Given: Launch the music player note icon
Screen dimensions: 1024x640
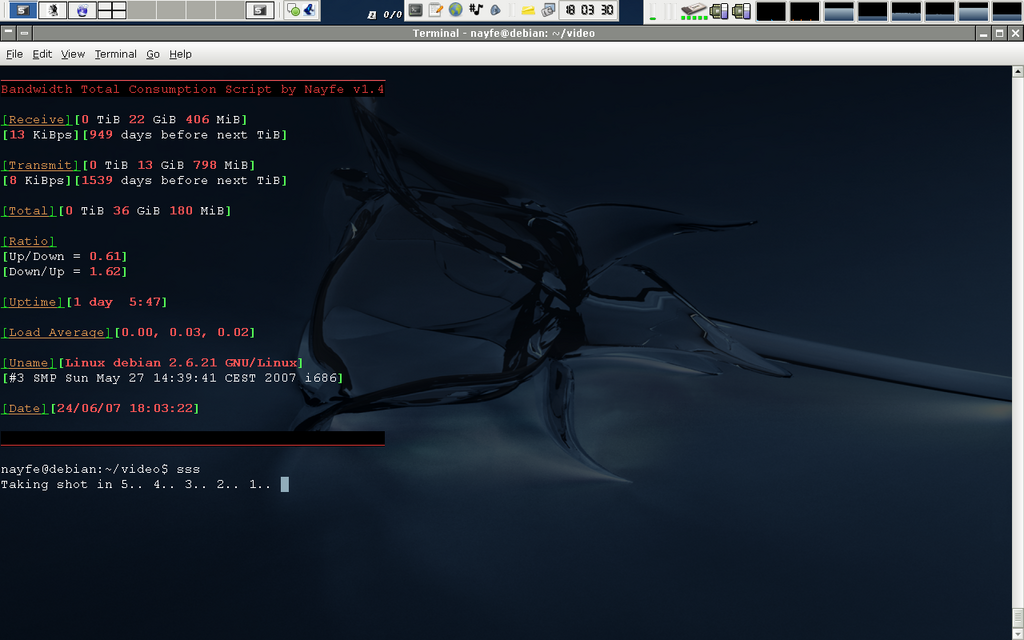Looking at the screenshot, I should 476,10.
